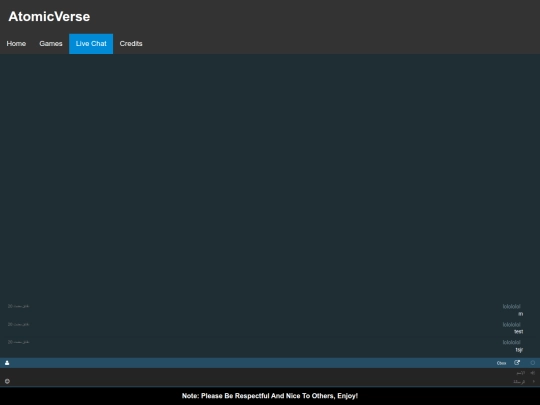Open the Cbox link in chat bar

pos(501,363)
